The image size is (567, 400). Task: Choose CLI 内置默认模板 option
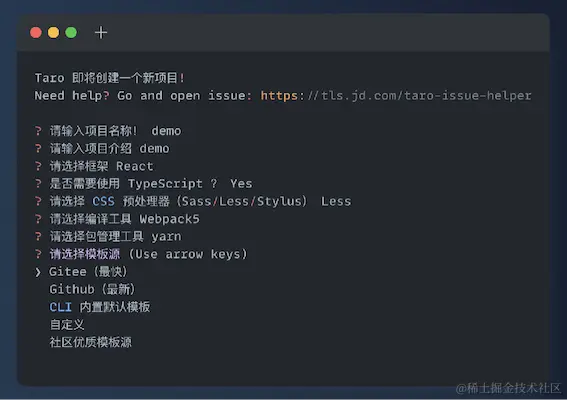click(100, 307)
